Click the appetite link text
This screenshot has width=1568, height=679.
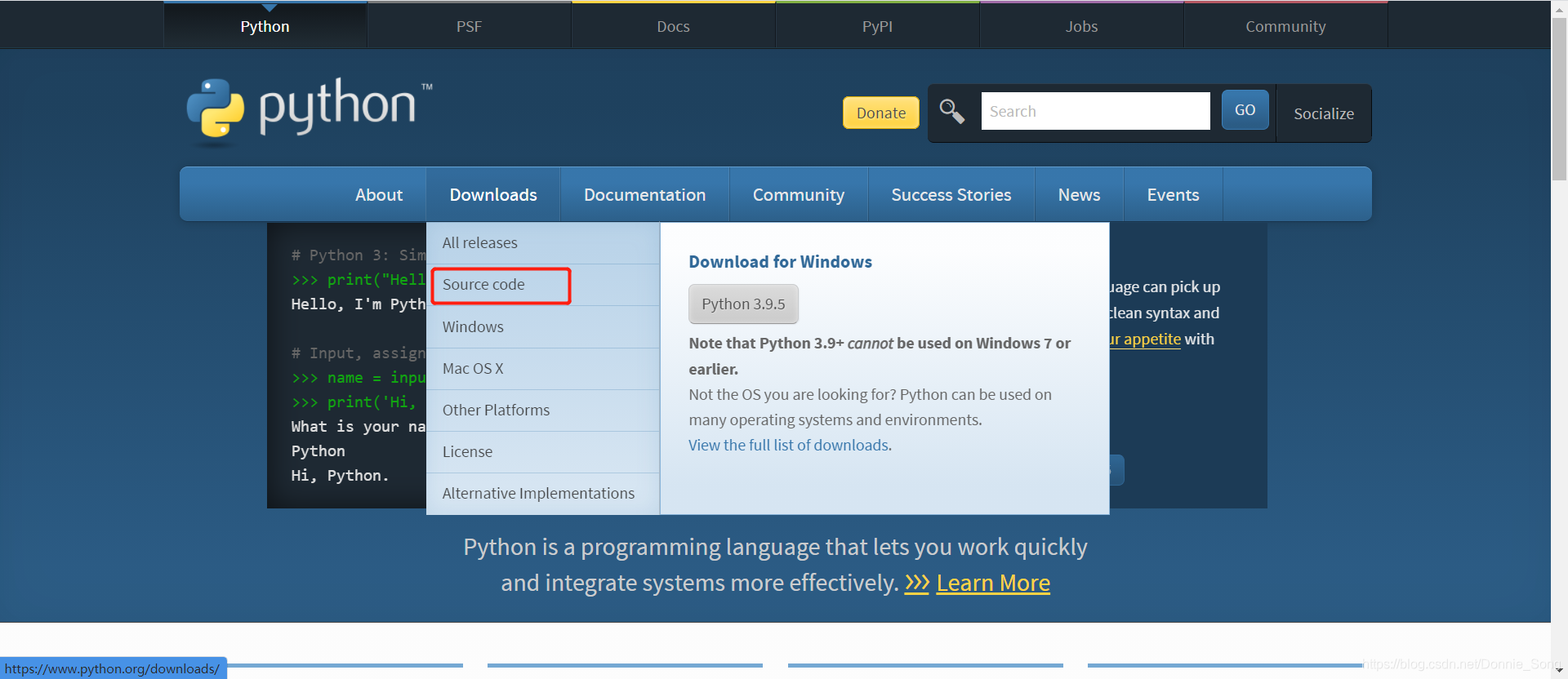1145,339
